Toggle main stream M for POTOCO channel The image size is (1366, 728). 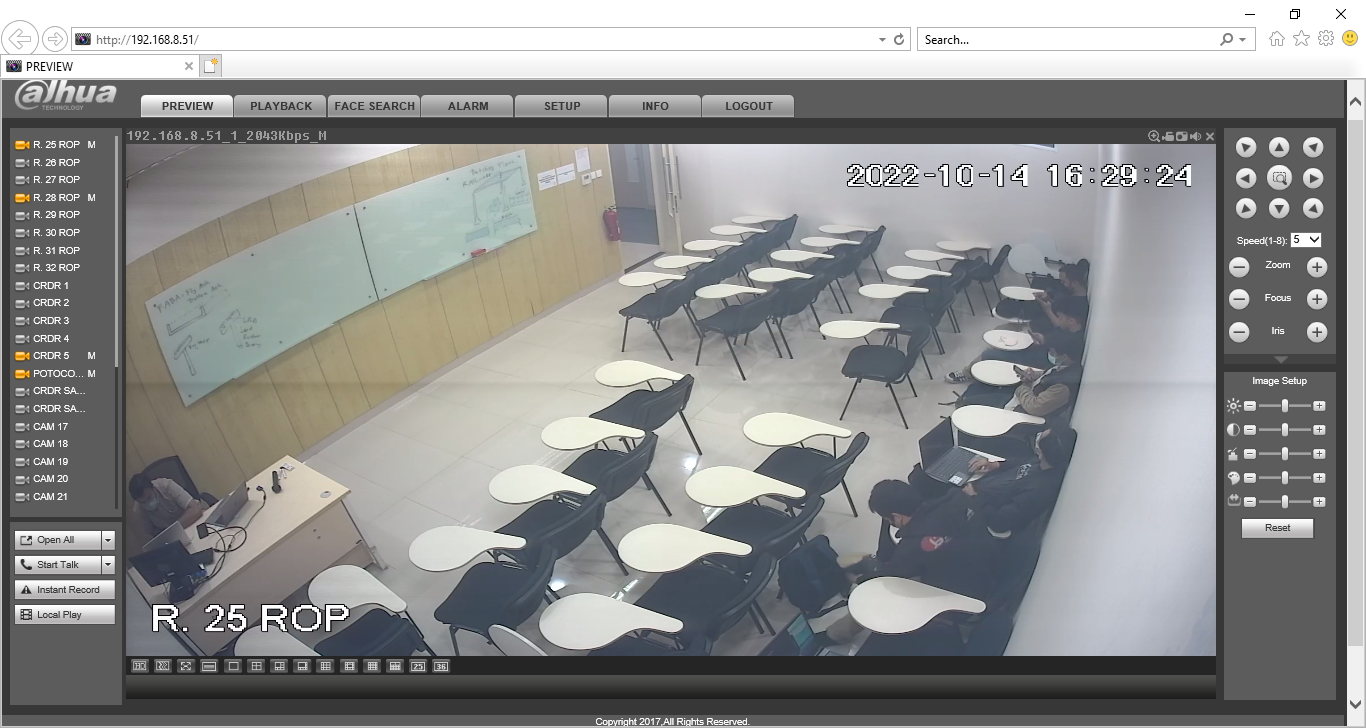point(91,374)
